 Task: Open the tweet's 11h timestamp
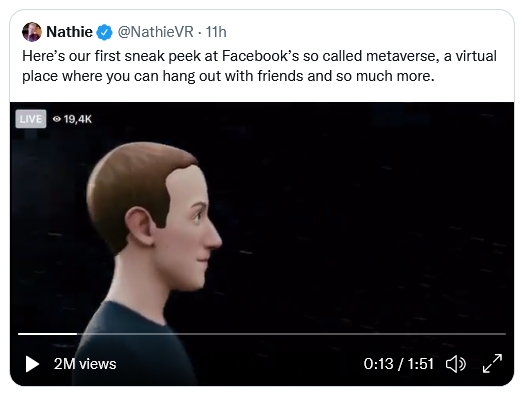216,32
